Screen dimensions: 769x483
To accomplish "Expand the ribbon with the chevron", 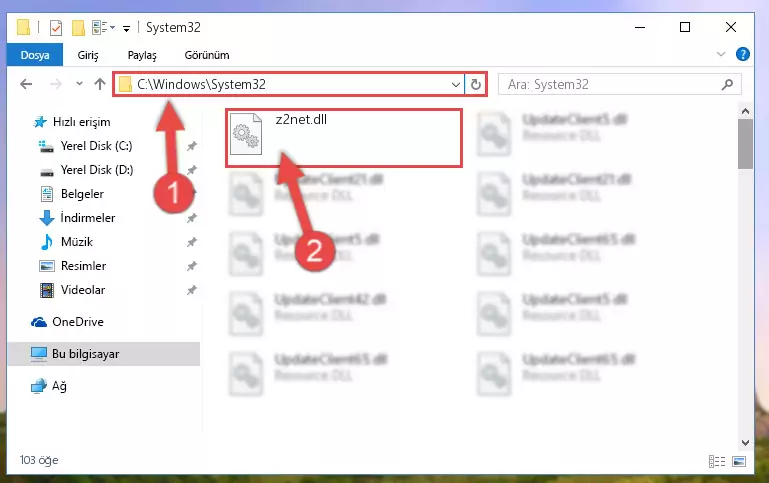I will coord(720,54).
